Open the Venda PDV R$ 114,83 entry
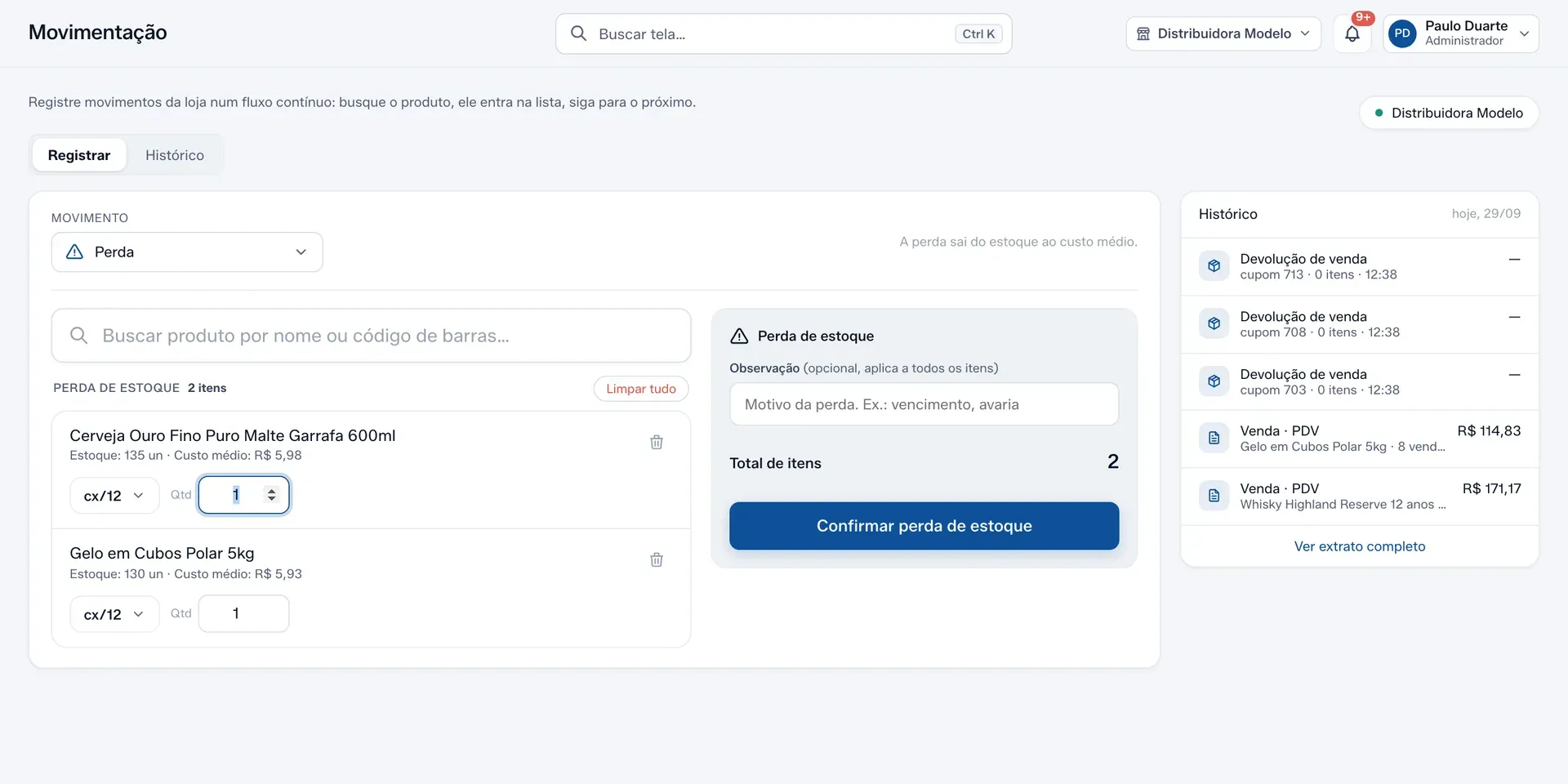Viewport: 1568px width, 784px height. pyautogui.click(x=1360, y=439)
